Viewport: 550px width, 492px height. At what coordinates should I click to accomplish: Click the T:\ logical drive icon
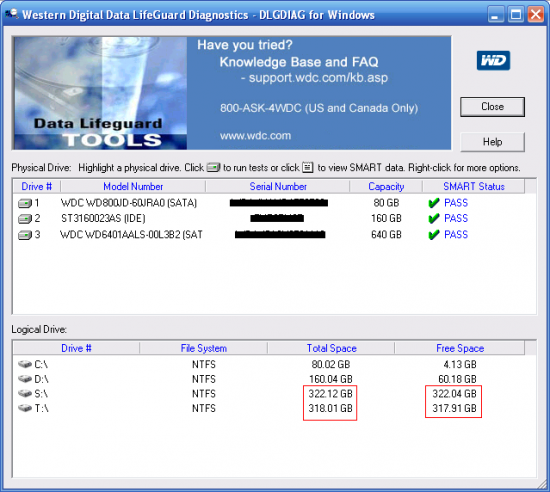(25, 408)
